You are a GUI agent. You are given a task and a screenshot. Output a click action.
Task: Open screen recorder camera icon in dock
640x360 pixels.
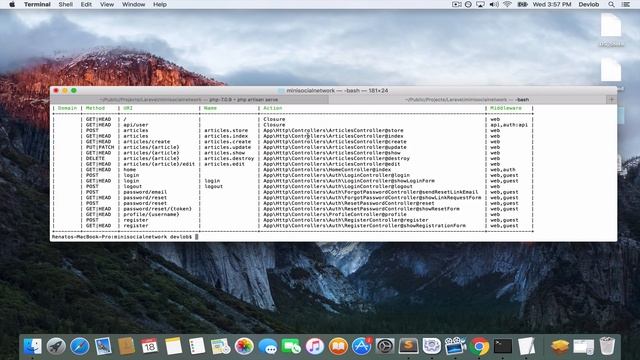pyautogui.click(x=456, y=347)
